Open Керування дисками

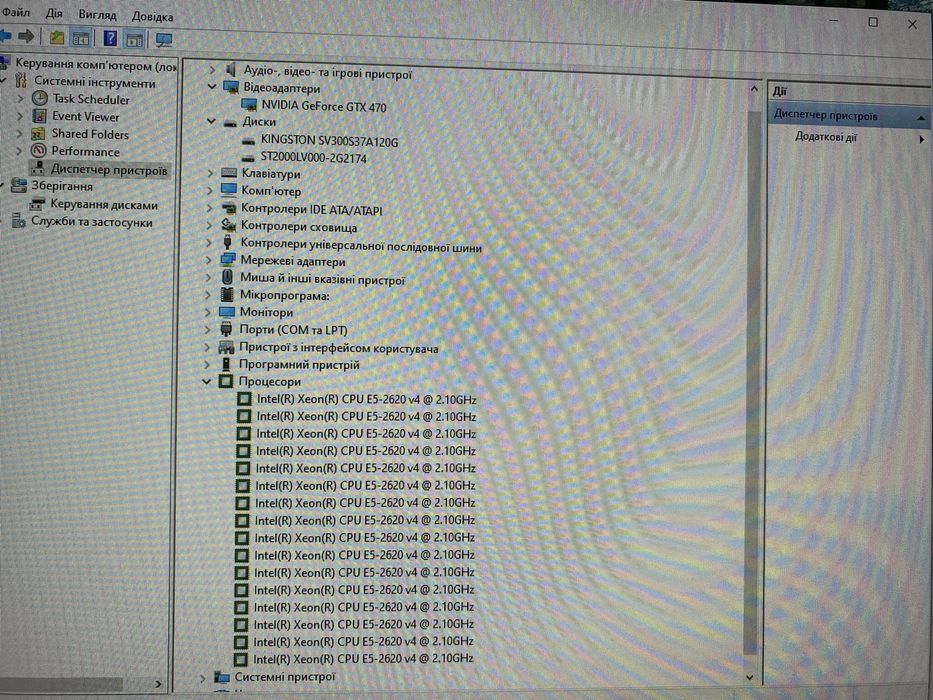pos(104,205)
